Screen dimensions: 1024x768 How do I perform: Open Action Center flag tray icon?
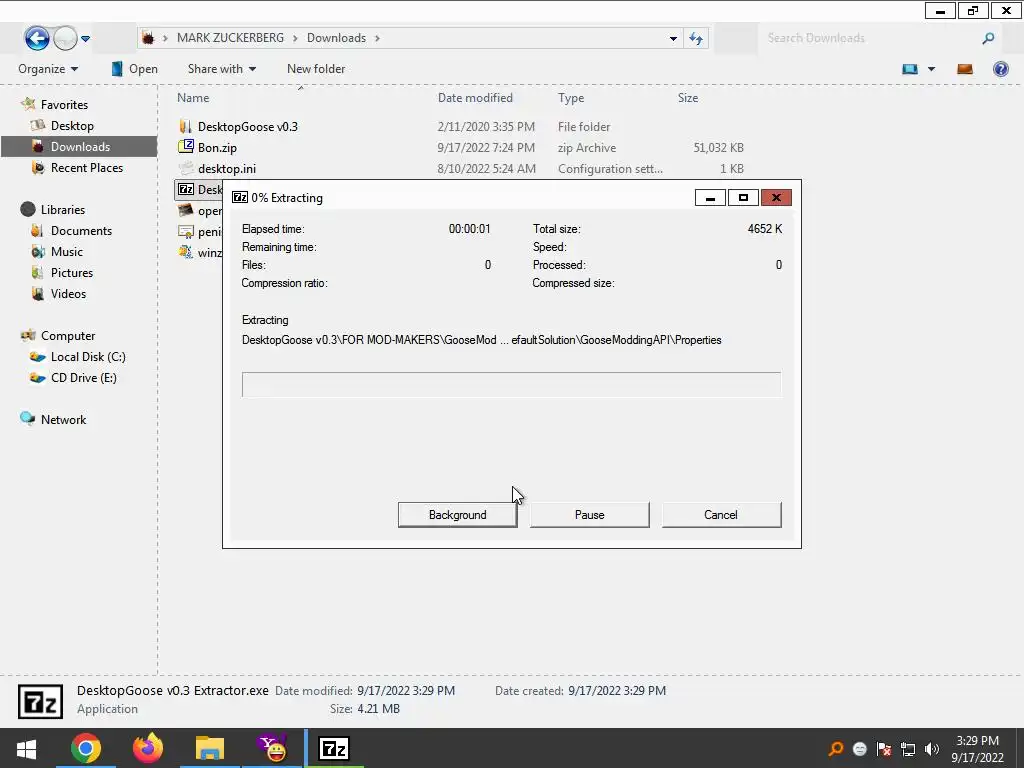point(884,749)
